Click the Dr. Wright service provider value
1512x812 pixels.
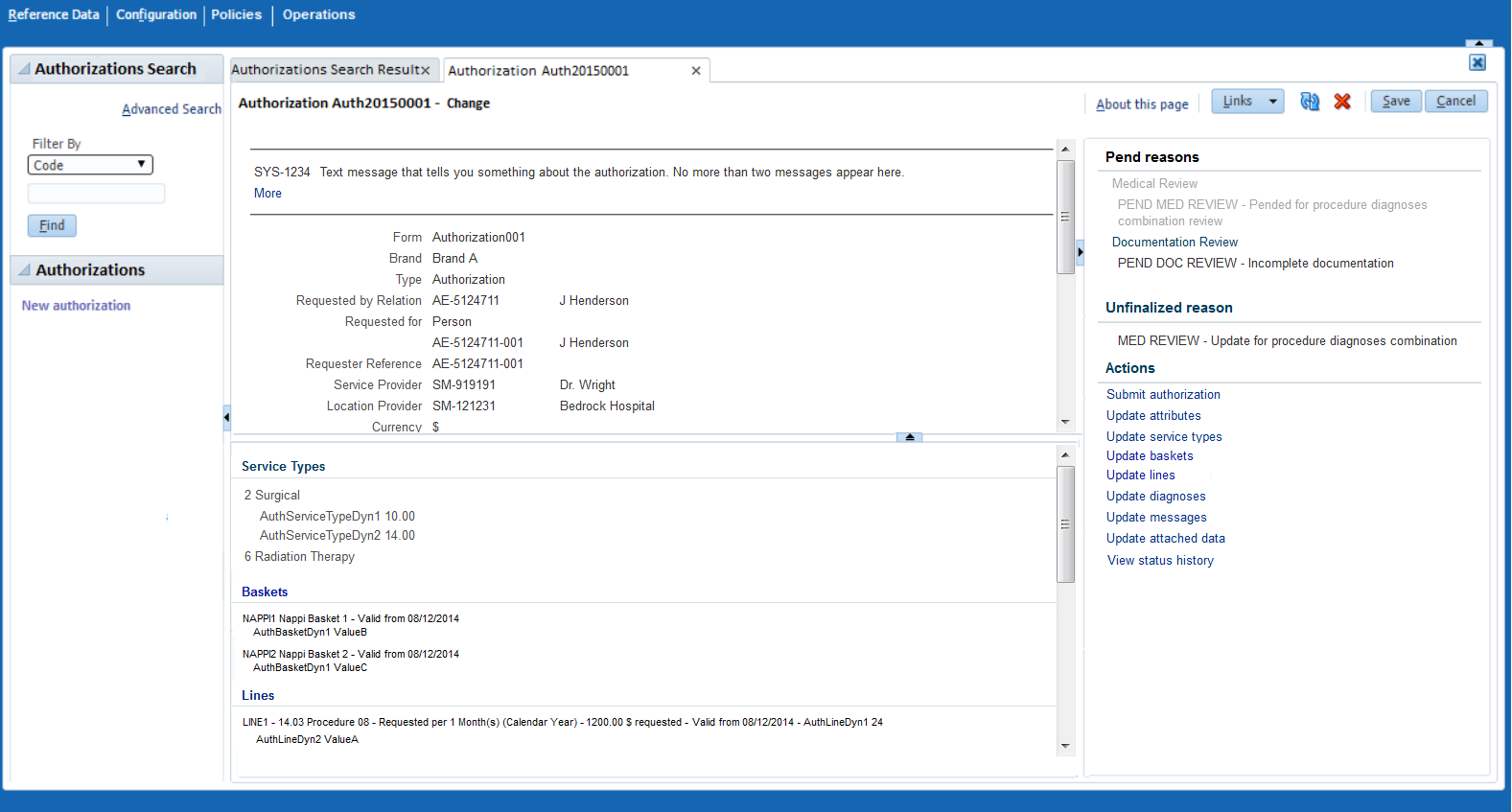[x=587, y=385]
